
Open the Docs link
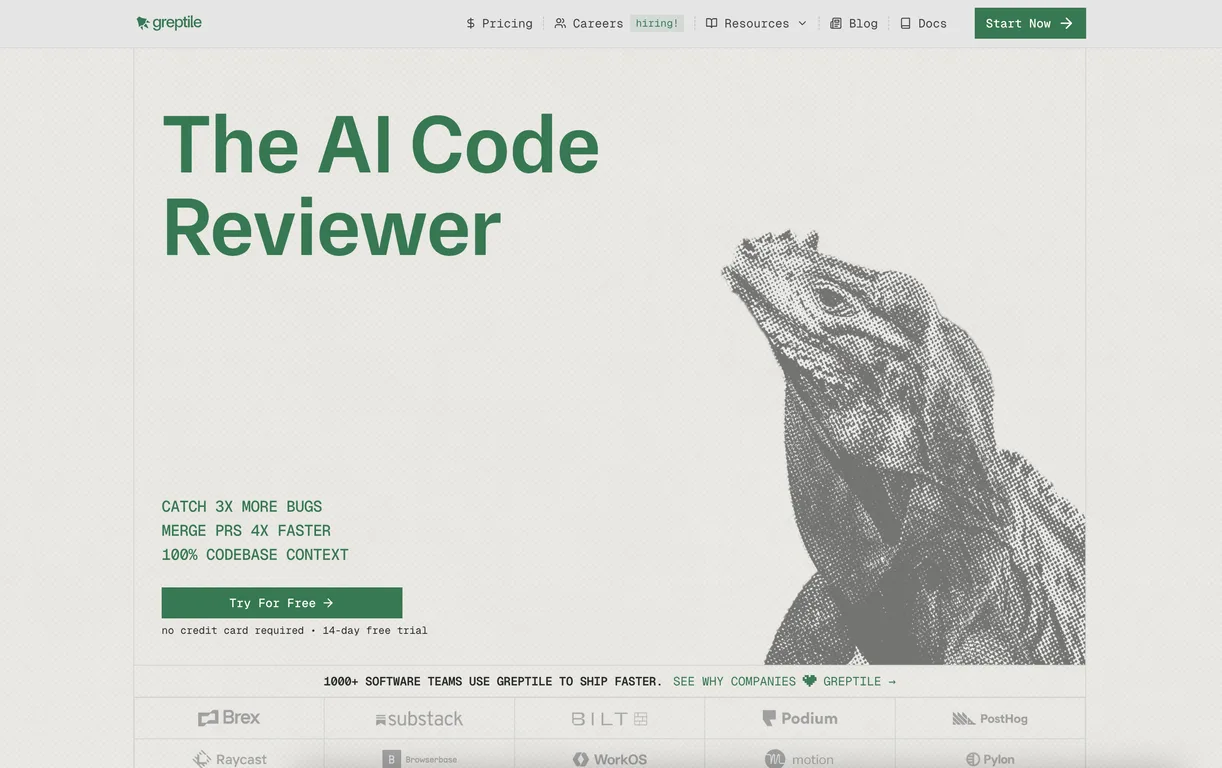click(923, 23)
